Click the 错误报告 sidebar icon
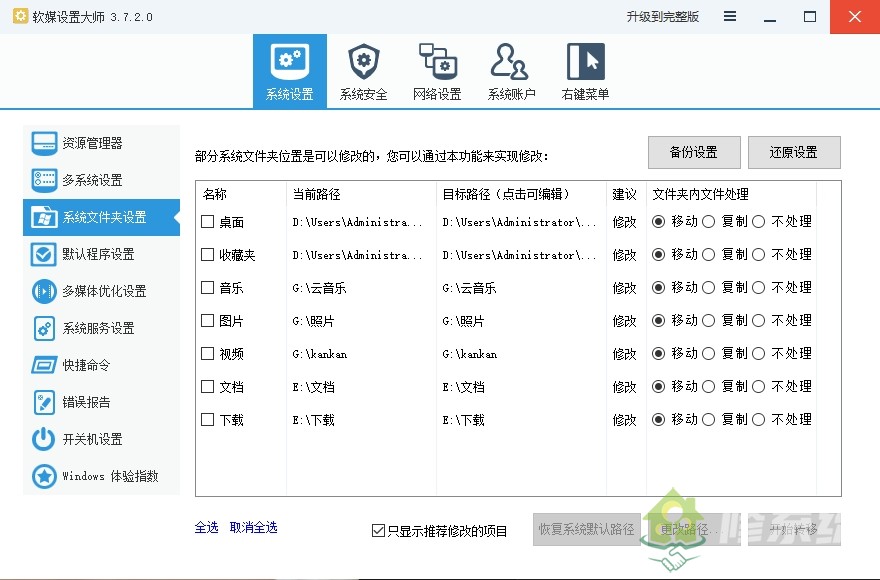Screen dimensions: 880x580 pyautogui.click(x=44, y=403)
